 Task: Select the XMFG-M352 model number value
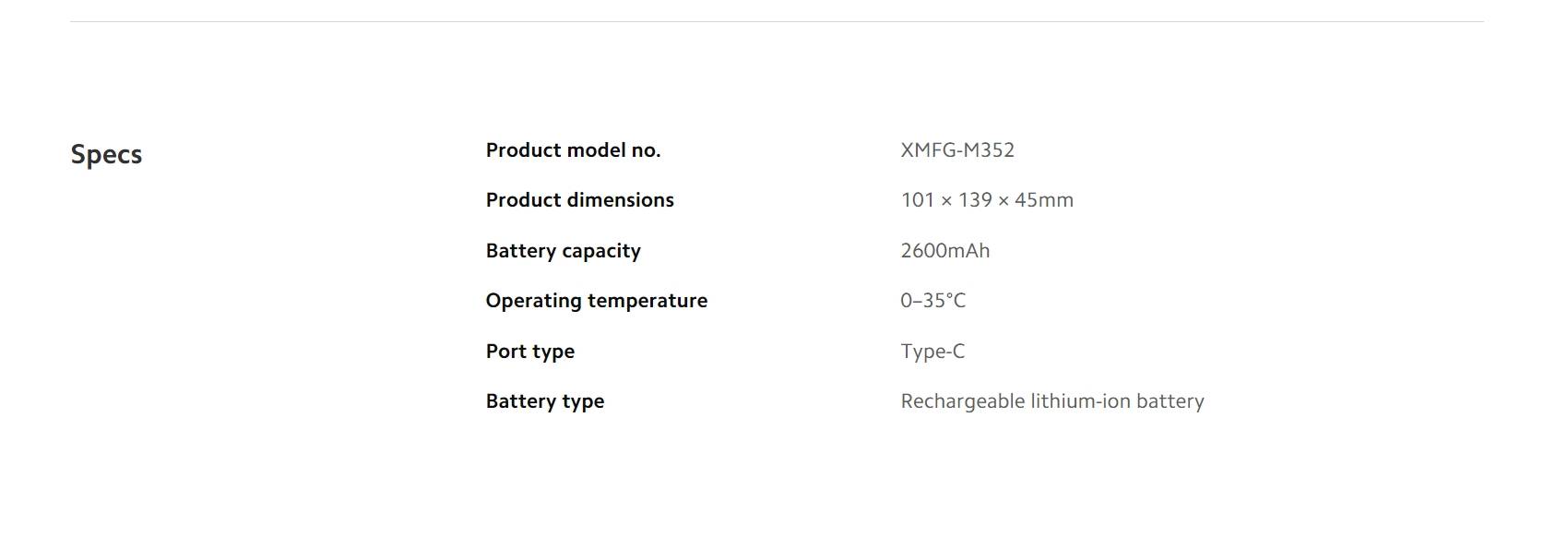coord(956,150)
